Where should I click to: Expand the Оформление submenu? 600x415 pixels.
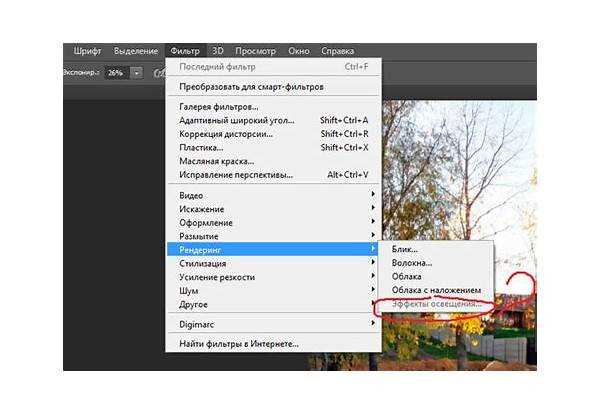pyautogui.click(x=274, y=223)
